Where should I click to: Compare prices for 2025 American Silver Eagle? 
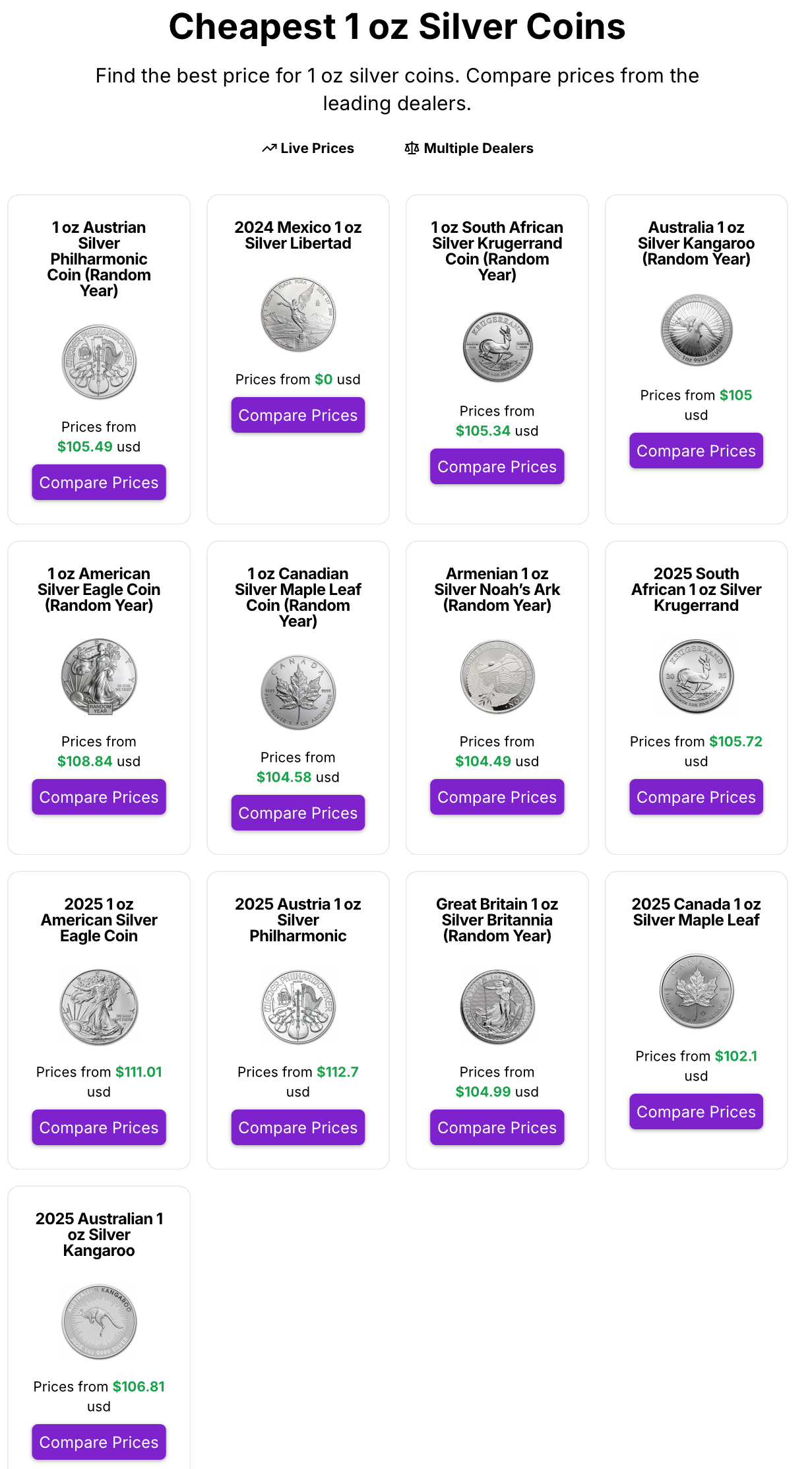click(x=99, y=1128)
